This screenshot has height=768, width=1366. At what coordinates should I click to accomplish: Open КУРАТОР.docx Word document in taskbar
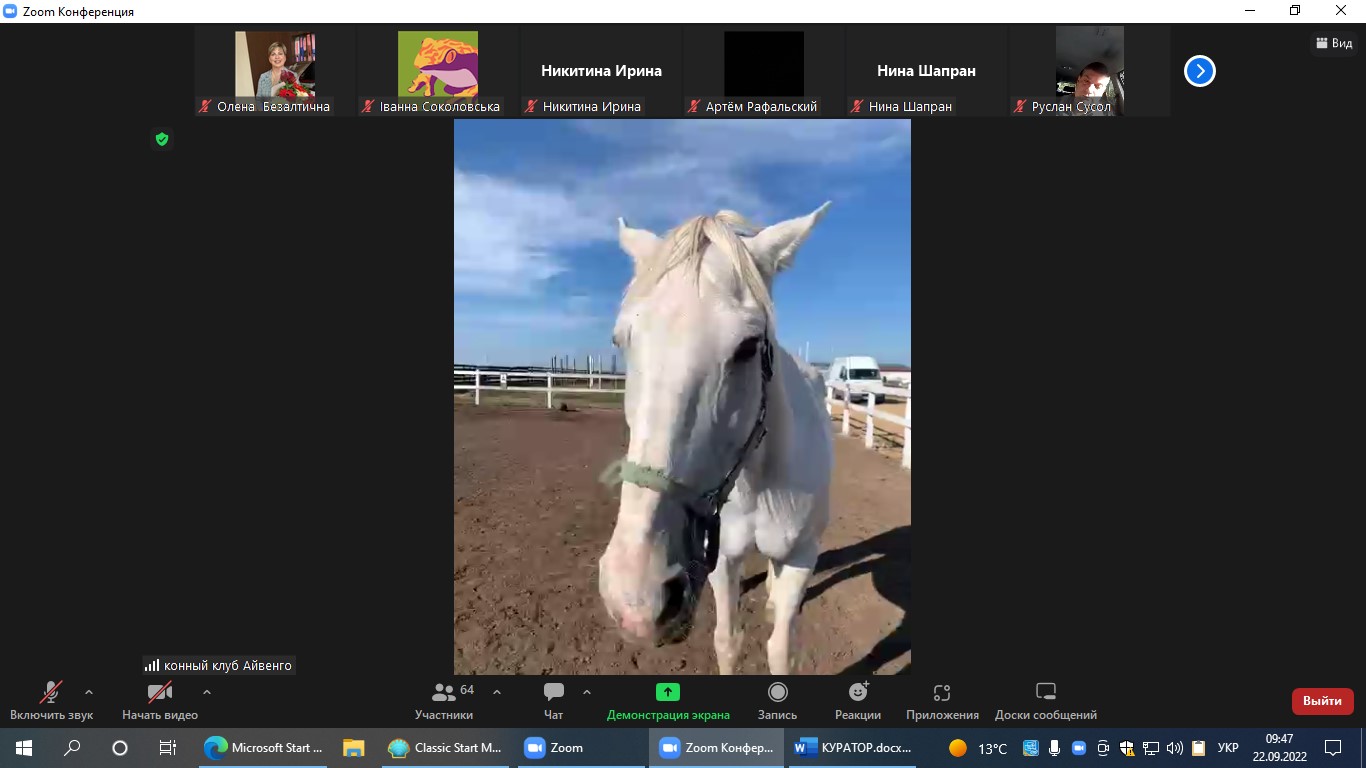coord(855,748)
